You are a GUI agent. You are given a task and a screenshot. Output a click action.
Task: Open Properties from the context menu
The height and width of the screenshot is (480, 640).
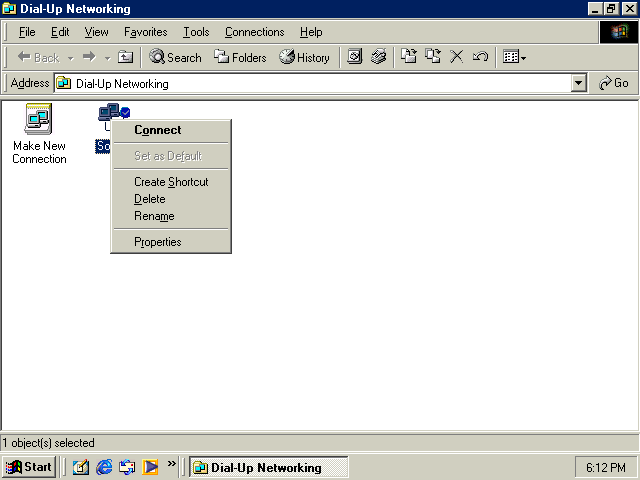[171, 242]
